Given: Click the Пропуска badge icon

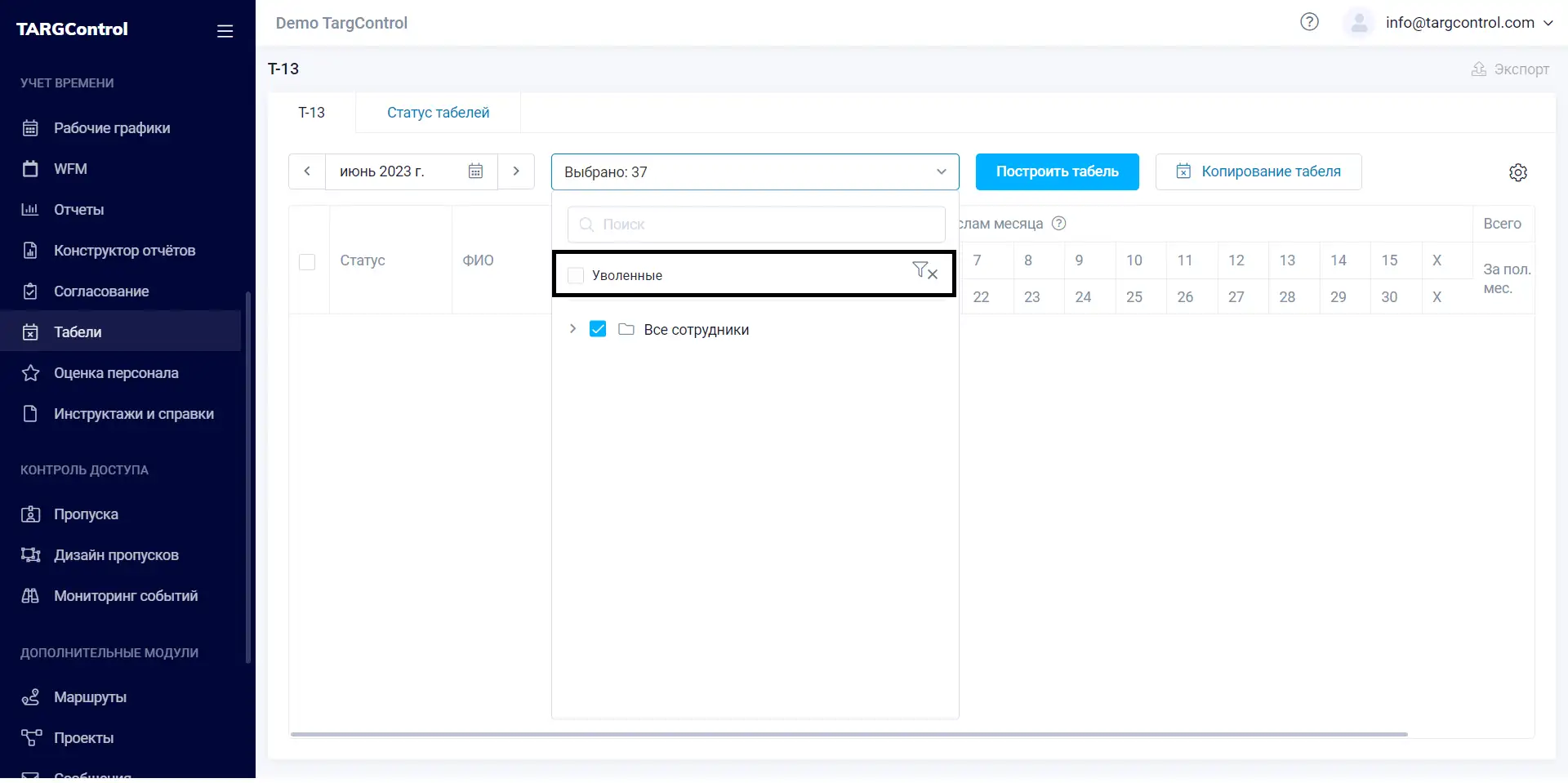Looking at the screenshot, I should (x=30, y=514).
